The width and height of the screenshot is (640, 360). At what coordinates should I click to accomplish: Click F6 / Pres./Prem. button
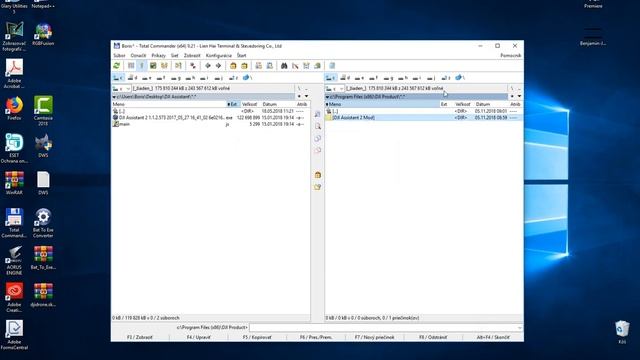point(316,338)
